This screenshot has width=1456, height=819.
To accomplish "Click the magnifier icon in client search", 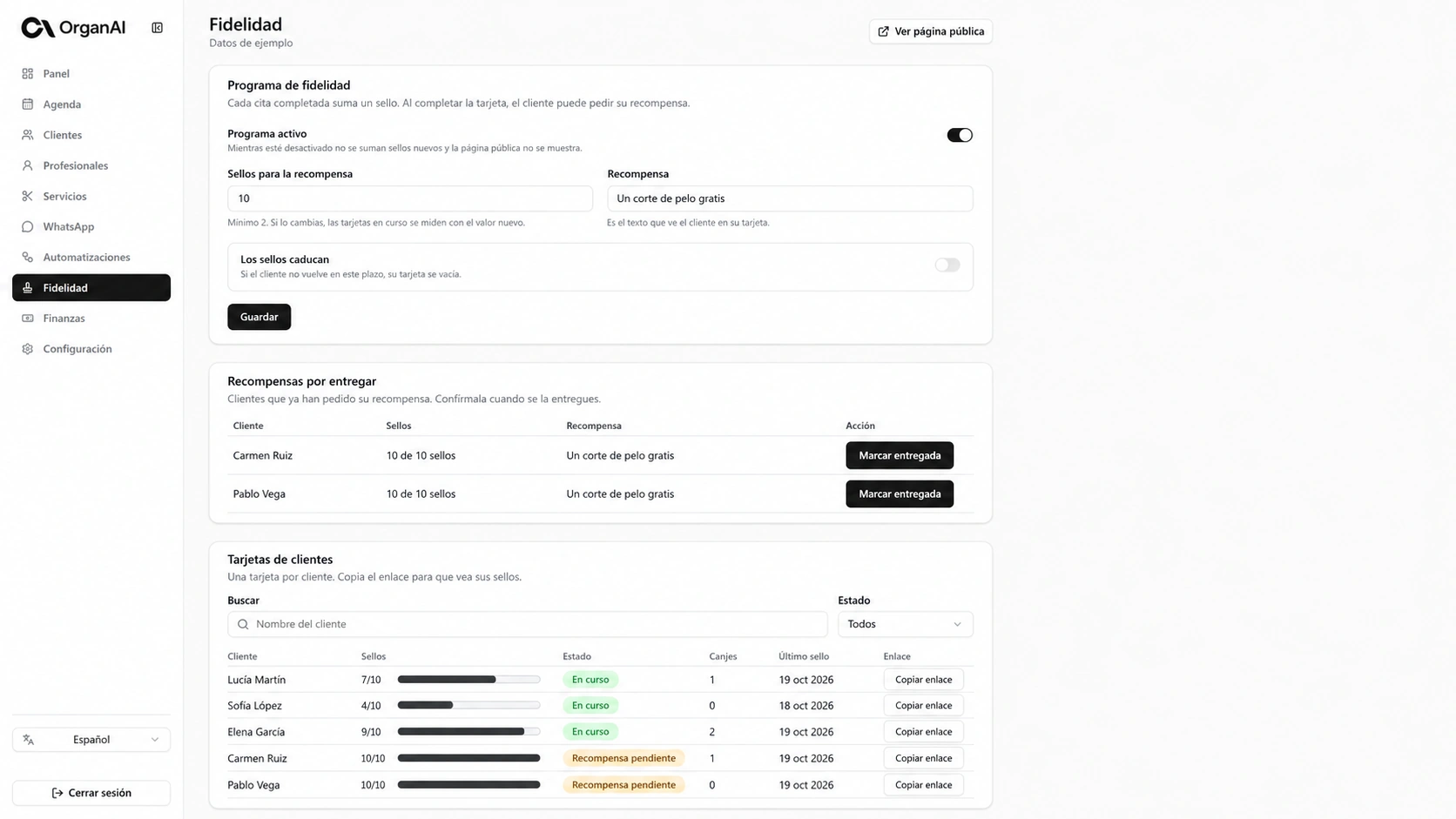I will [243, 624].
